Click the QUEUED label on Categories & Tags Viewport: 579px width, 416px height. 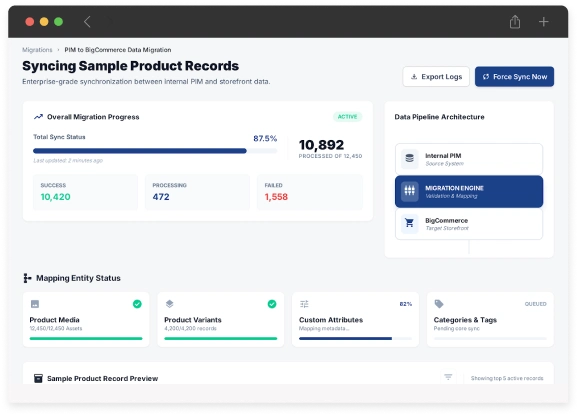(x=535, y=304)
